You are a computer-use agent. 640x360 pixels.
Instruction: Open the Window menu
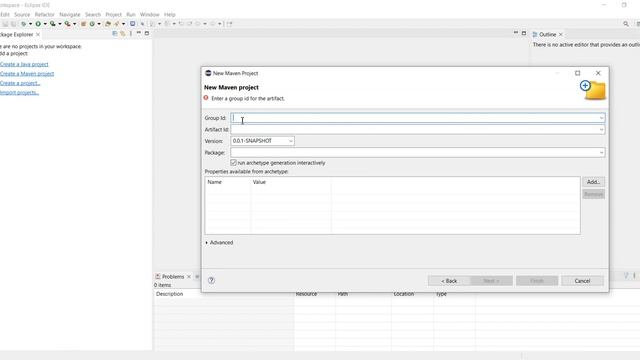click(150, 15)
